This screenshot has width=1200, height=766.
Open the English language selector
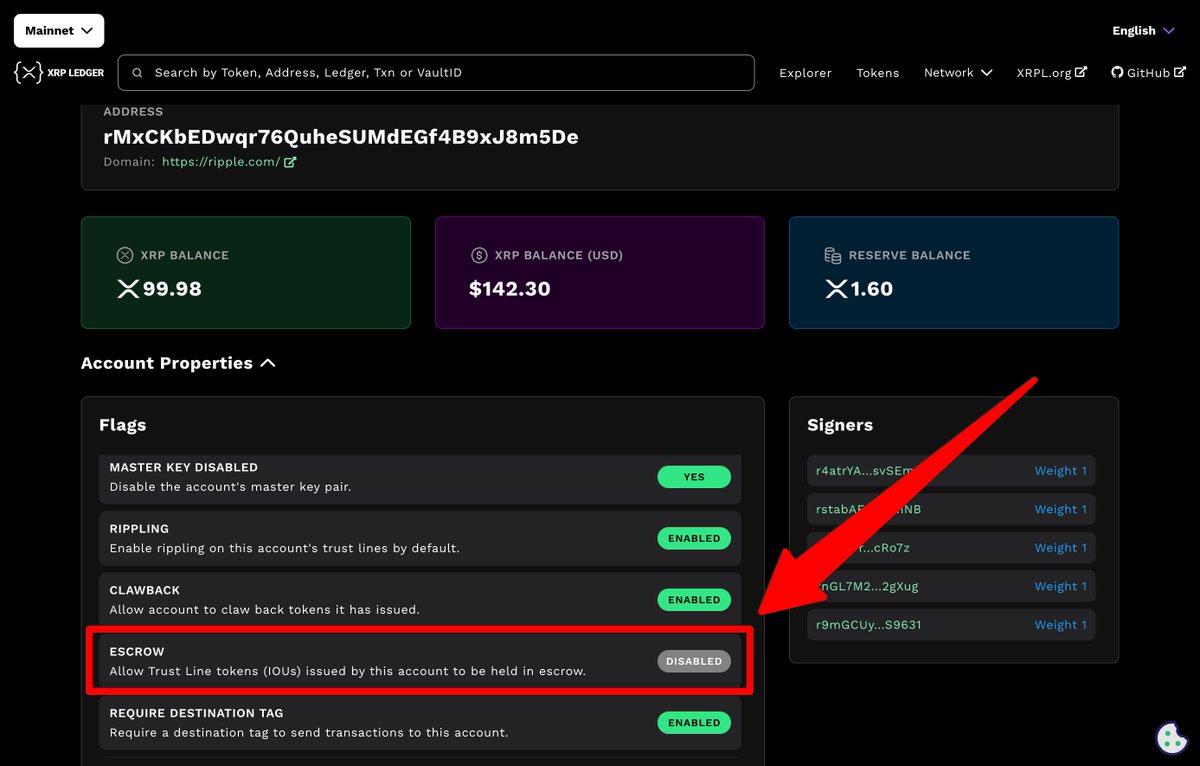(x=1143, y=31)
